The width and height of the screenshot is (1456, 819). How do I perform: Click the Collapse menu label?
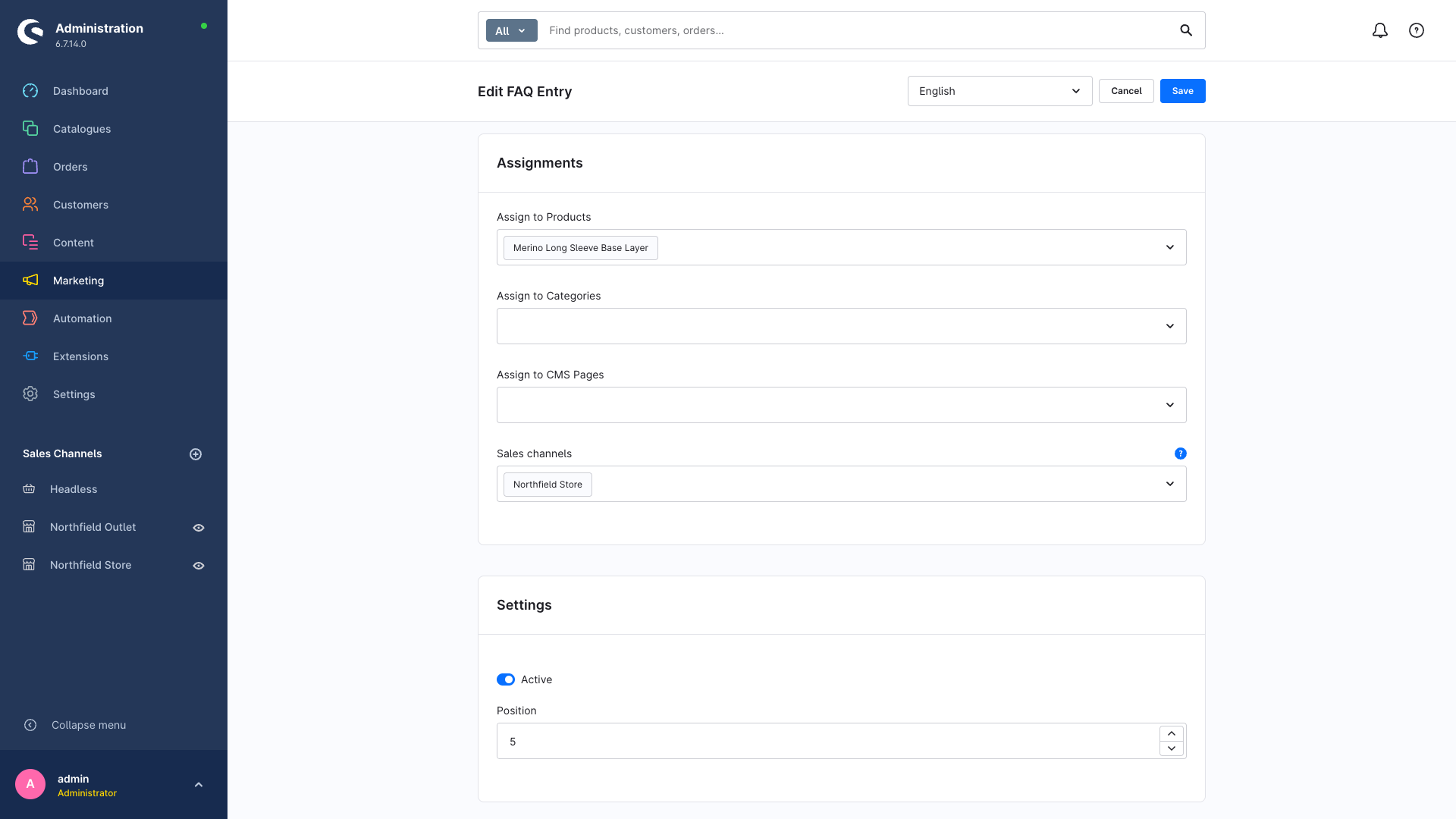point(89,725)
